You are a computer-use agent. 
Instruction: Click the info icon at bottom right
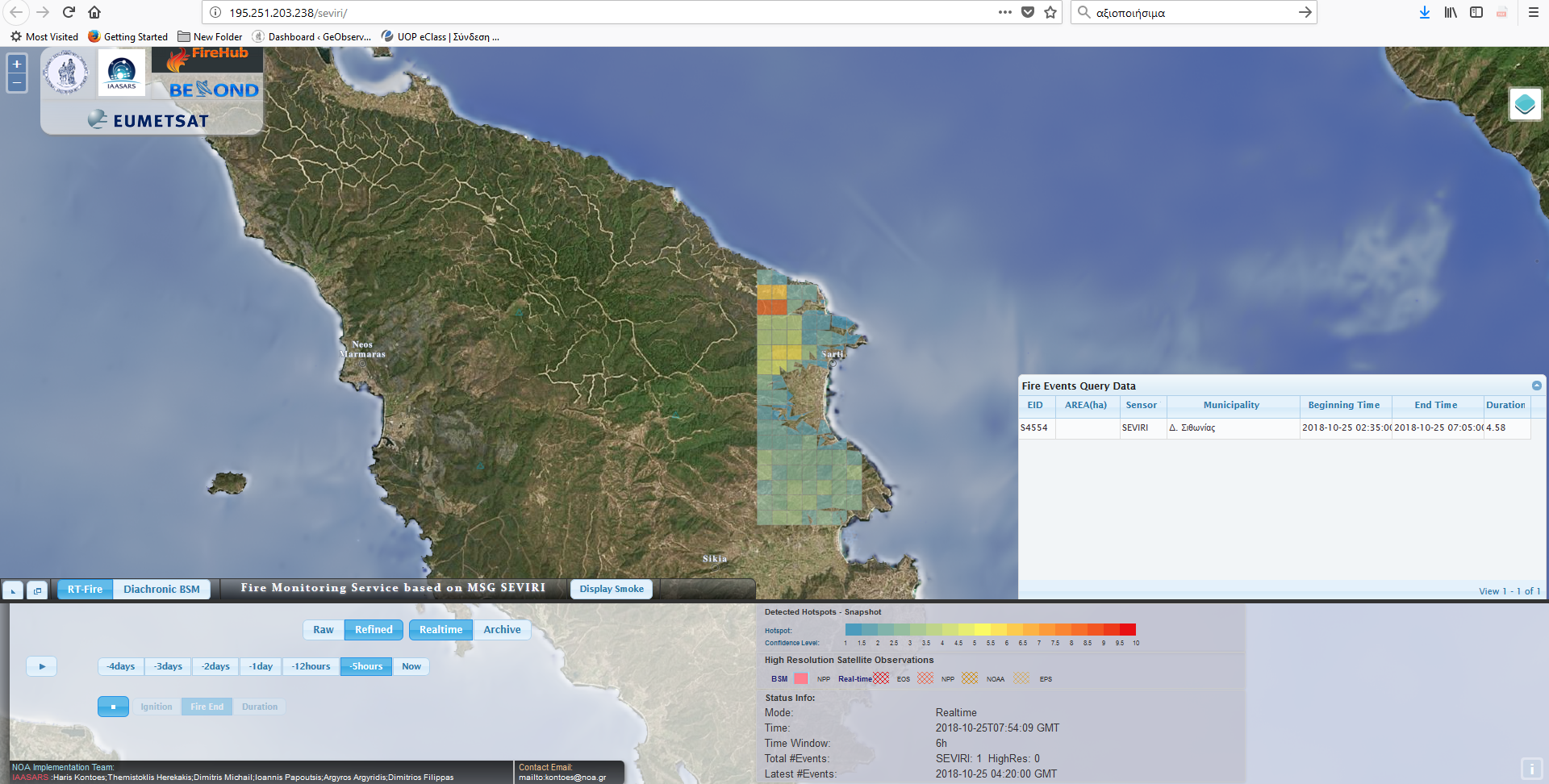point(1530,769)
